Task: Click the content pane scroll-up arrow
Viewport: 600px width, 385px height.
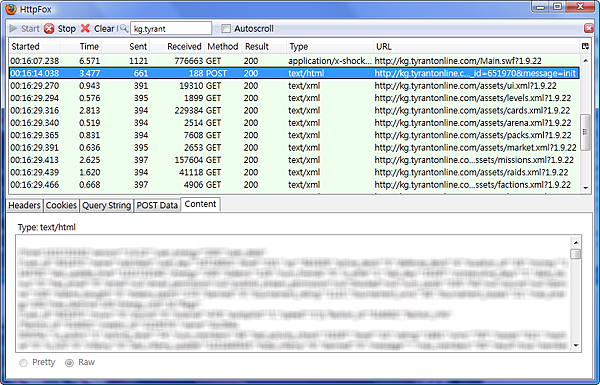Action: point(576,243)
